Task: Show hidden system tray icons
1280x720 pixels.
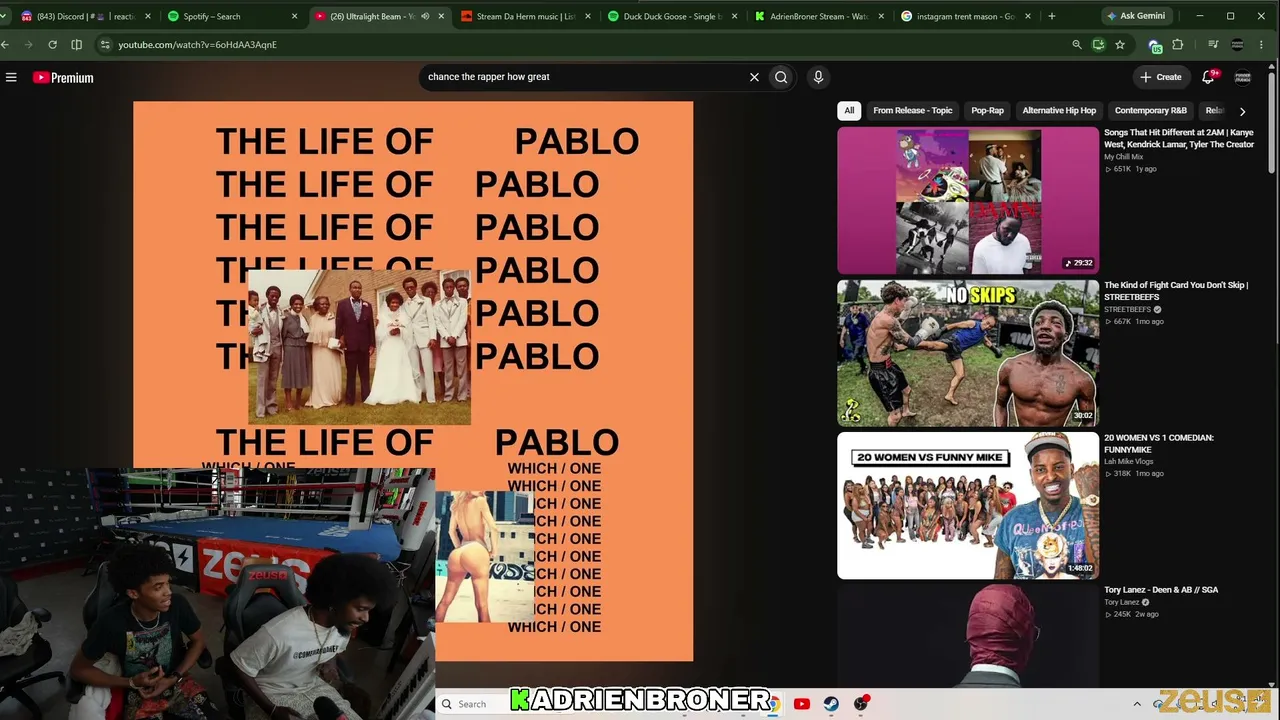Action: pos(1137,704)
